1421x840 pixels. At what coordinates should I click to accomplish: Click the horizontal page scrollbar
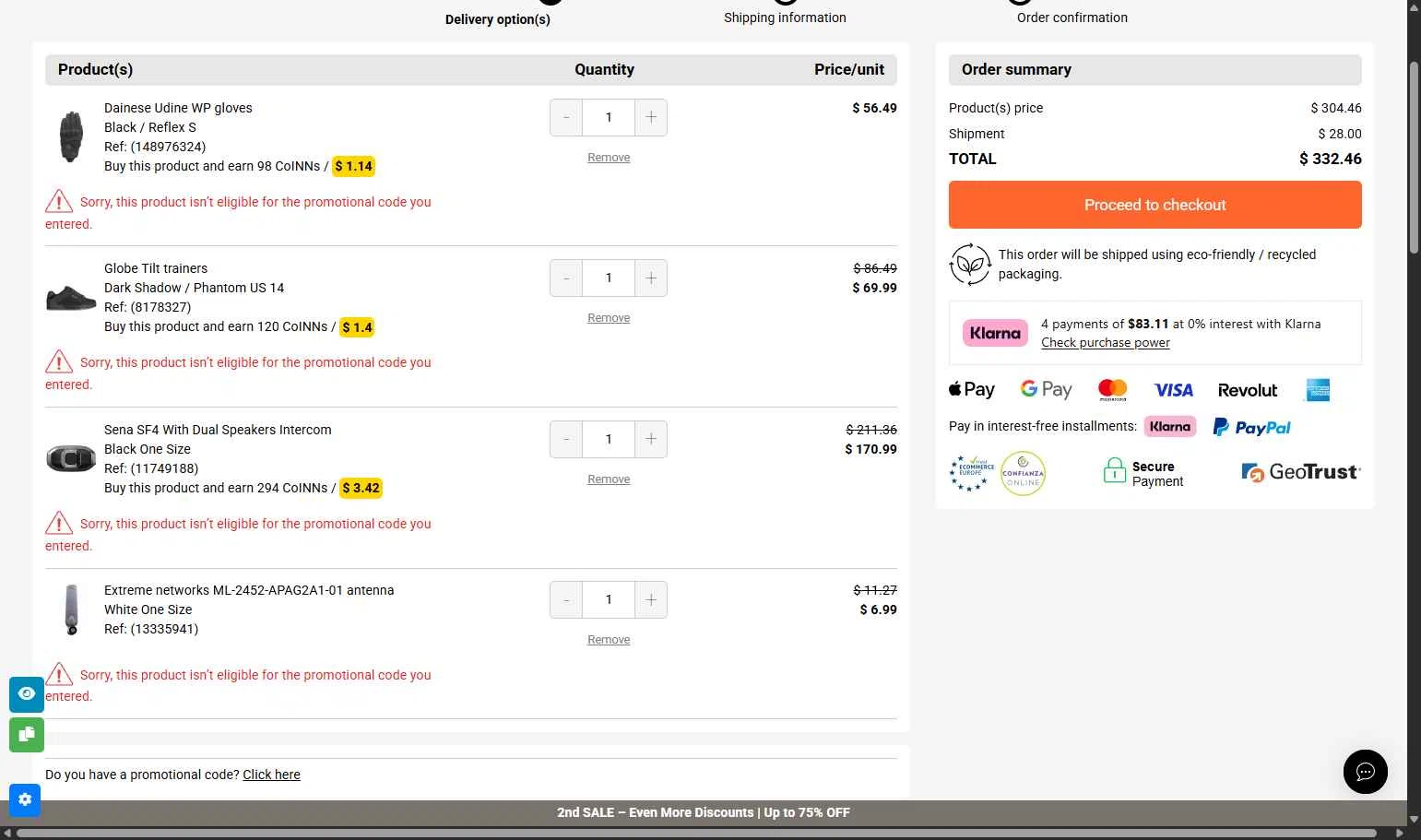pyautogui.click(x=696, y=833)
